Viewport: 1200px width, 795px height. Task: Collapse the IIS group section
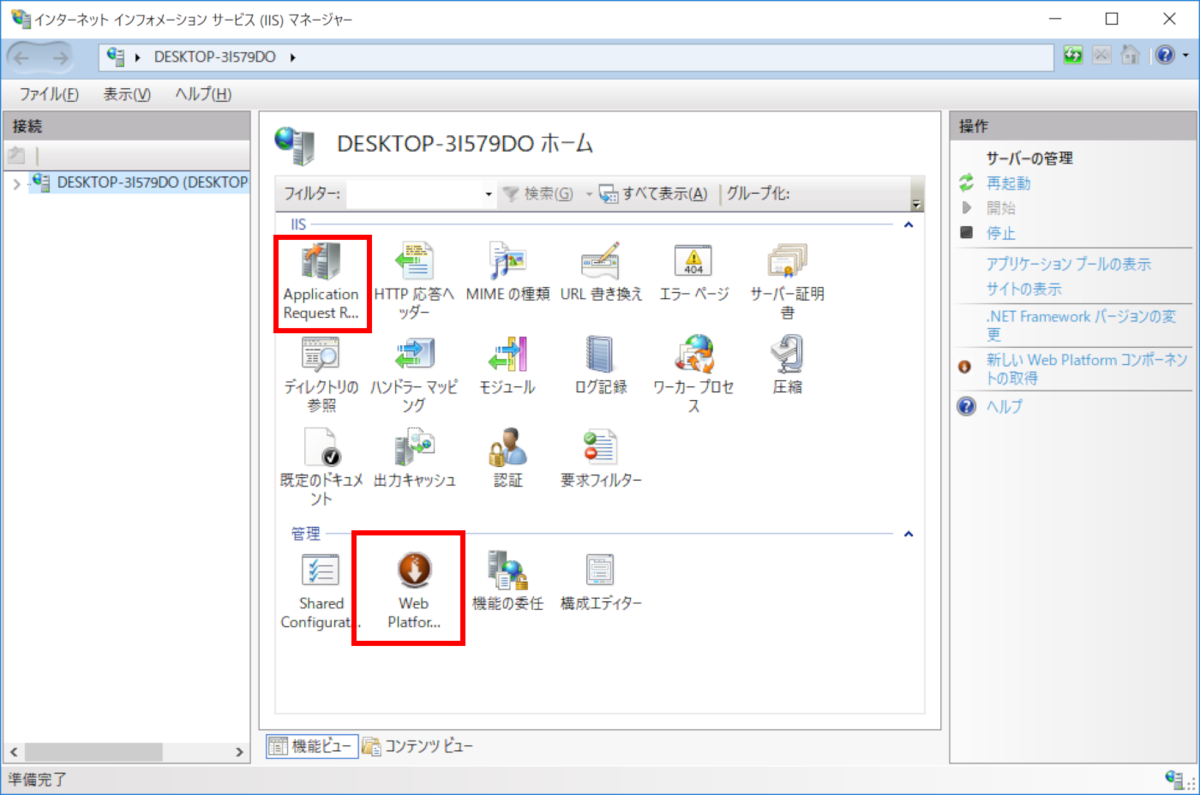click(909, 225)
